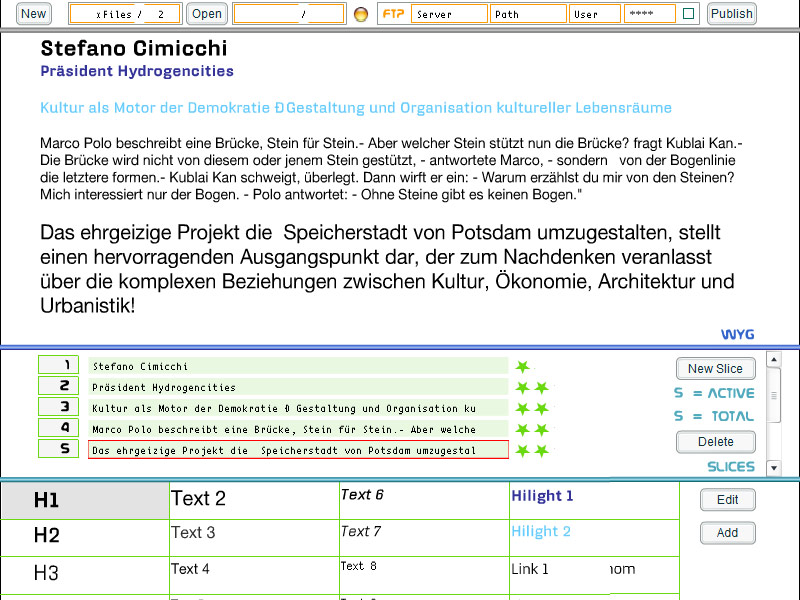Click the SLICES label
Image resolution: width=800 pixels, height=600 pixels.
point(731,466)
